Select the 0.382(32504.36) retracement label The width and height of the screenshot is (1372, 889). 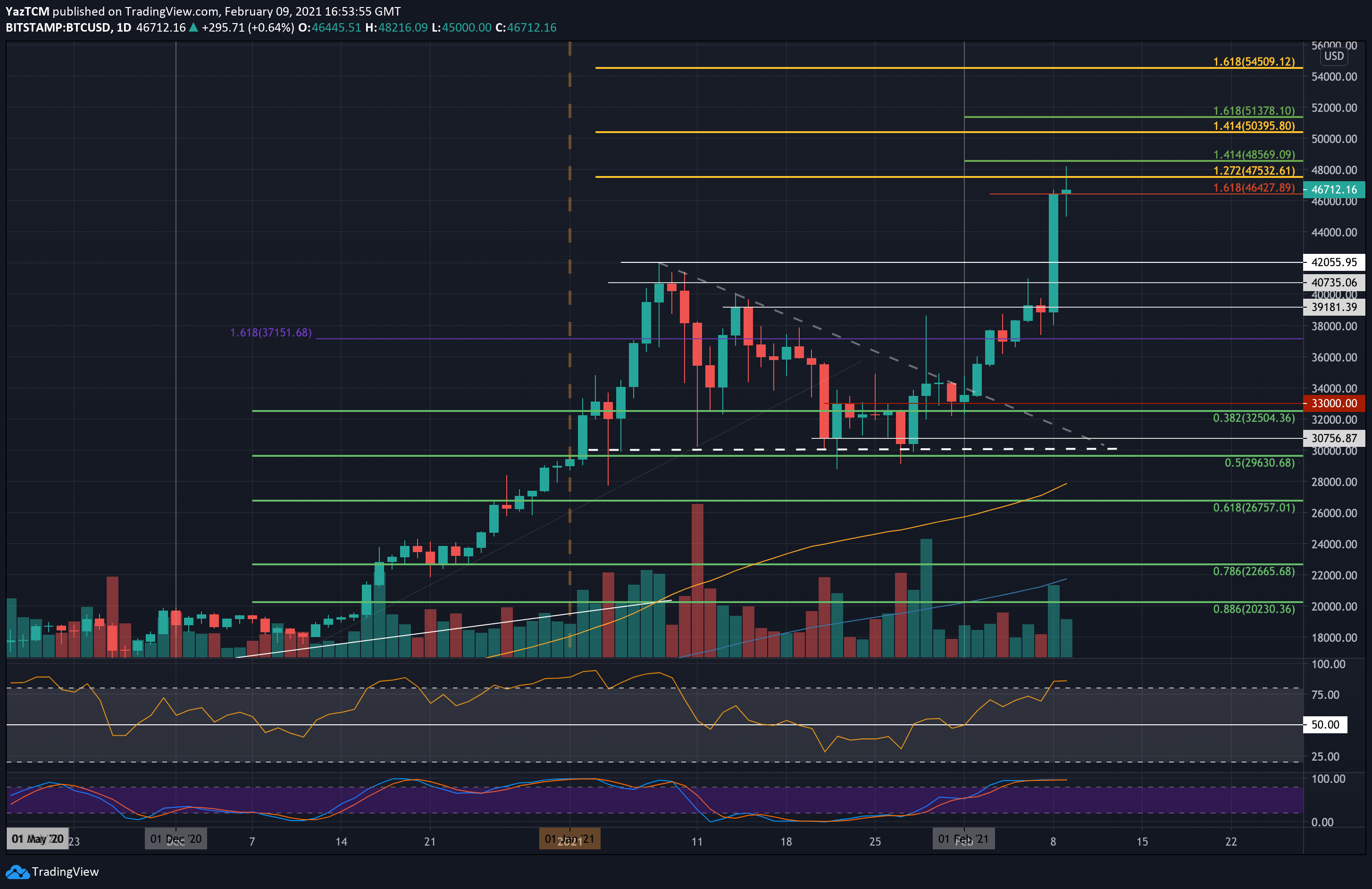[x=1254, y=418]
